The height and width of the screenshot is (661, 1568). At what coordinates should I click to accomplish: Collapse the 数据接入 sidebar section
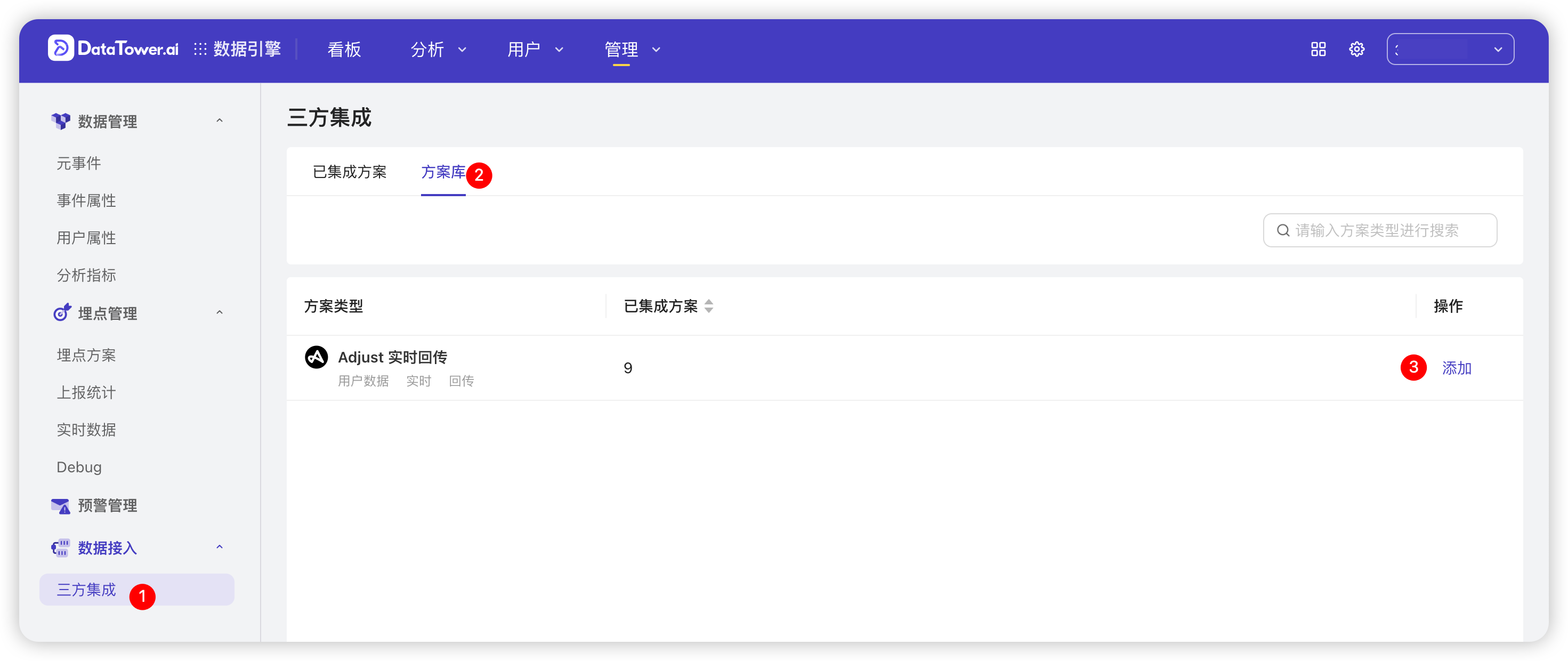[220, 546]
